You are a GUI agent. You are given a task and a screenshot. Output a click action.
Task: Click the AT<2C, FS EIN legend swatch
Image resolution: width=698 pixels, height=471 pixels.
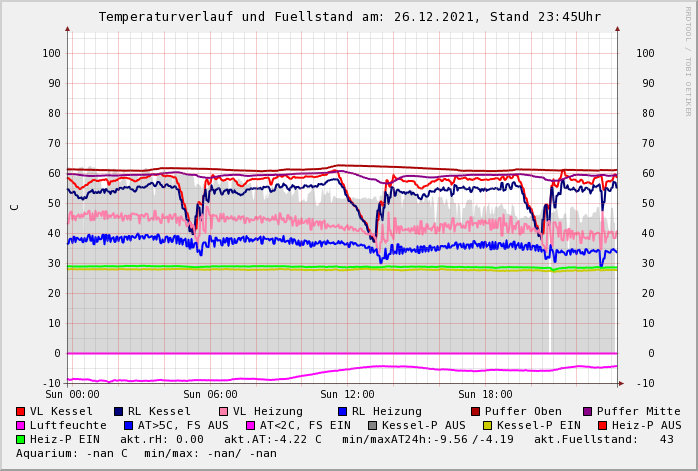coord(251,426)
